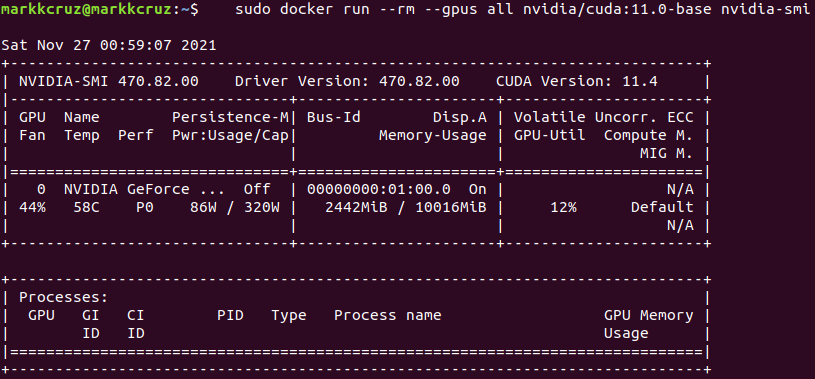Click the 2442MiB / 10016MiB memory usage
The image size is (815, 379).
click(405, 207)
